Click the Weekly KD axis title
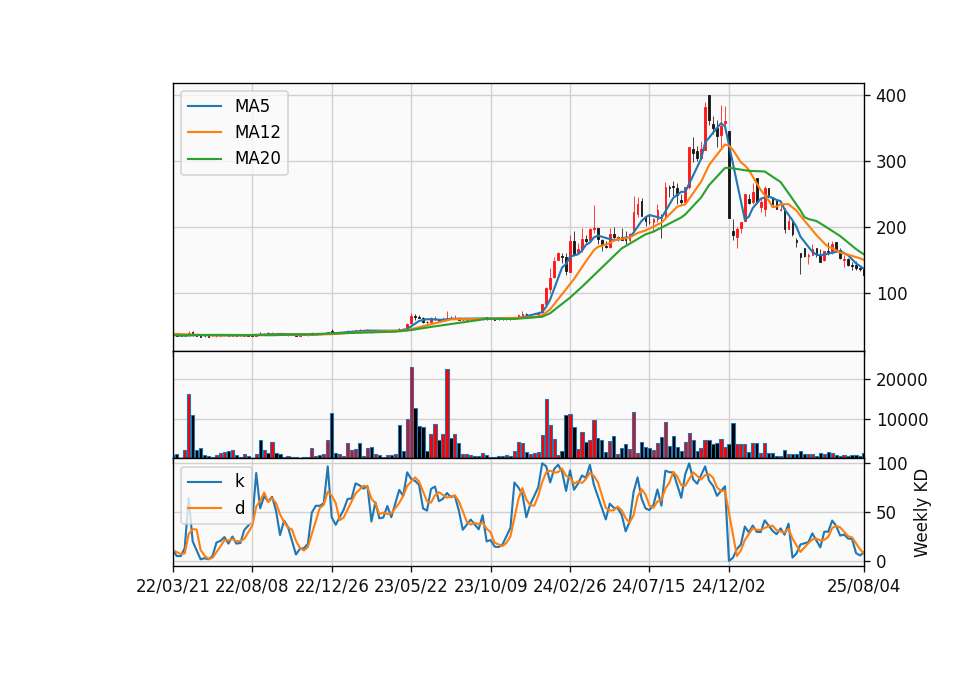Image resolution: width=960 pixels, height=690 pixels. point(921,513)
